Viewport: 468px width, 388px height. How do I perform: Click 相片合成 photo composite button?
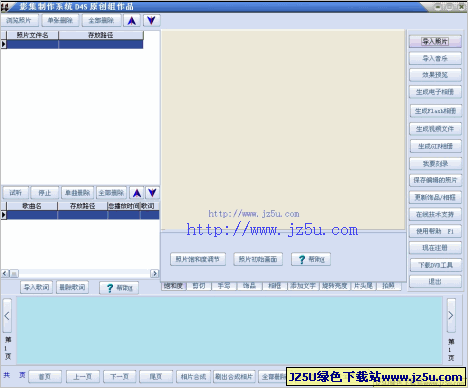pos(193,377)
